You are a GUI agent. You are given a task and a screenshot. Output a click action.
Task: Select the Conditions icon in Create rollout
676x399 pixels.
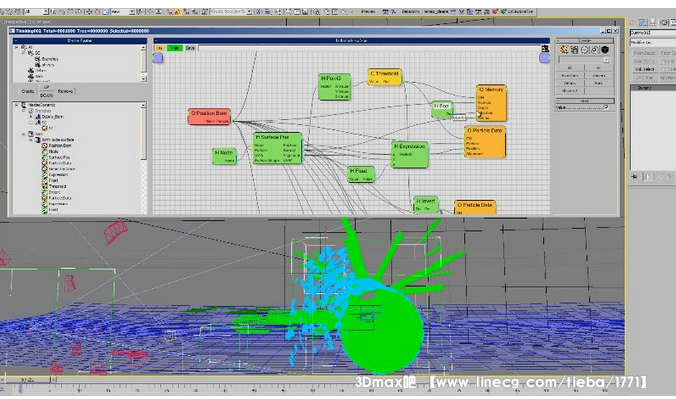[574, 50]
